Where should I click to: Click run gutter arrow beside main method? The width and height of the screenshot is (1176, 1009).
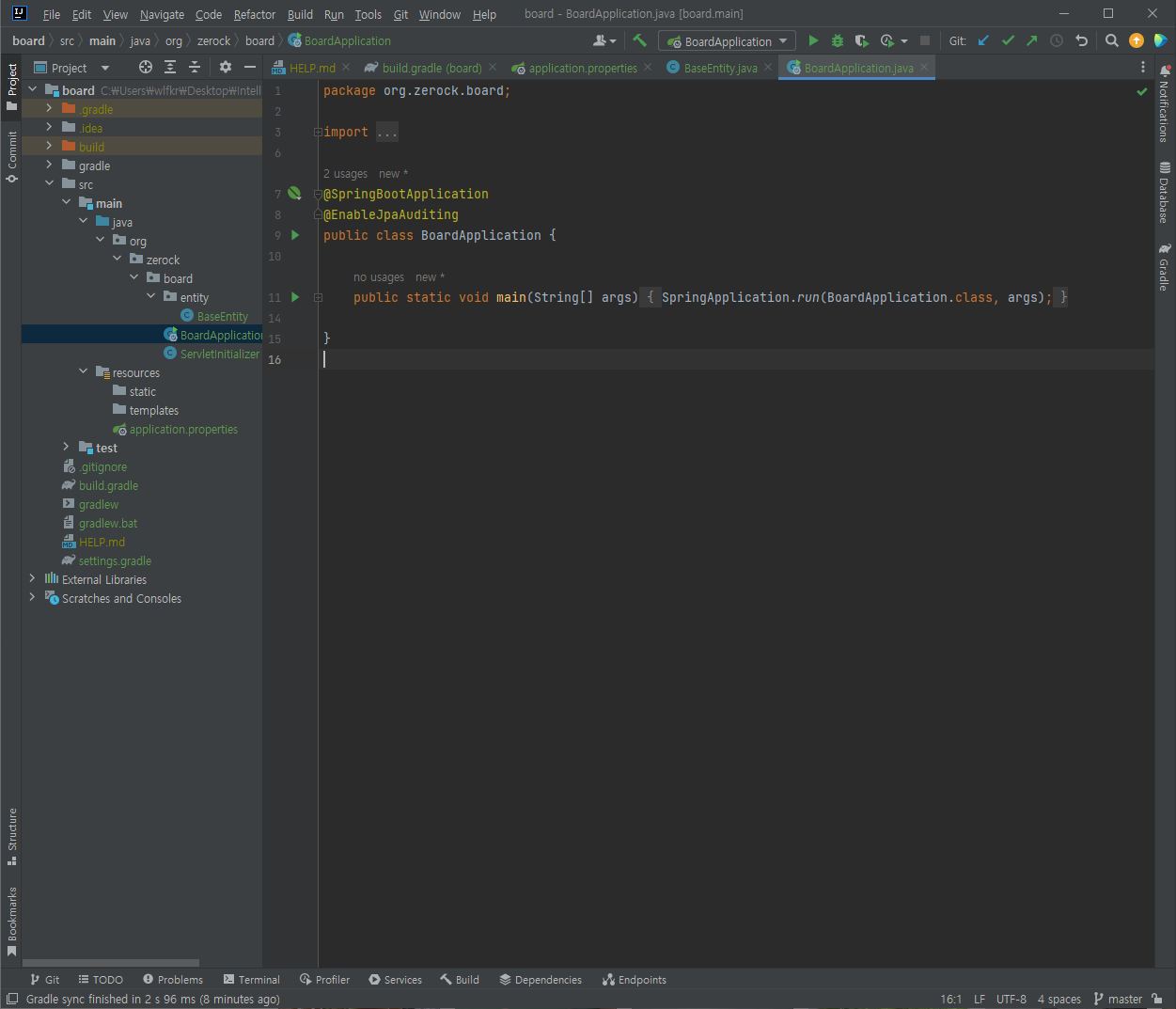coord(295,297)
